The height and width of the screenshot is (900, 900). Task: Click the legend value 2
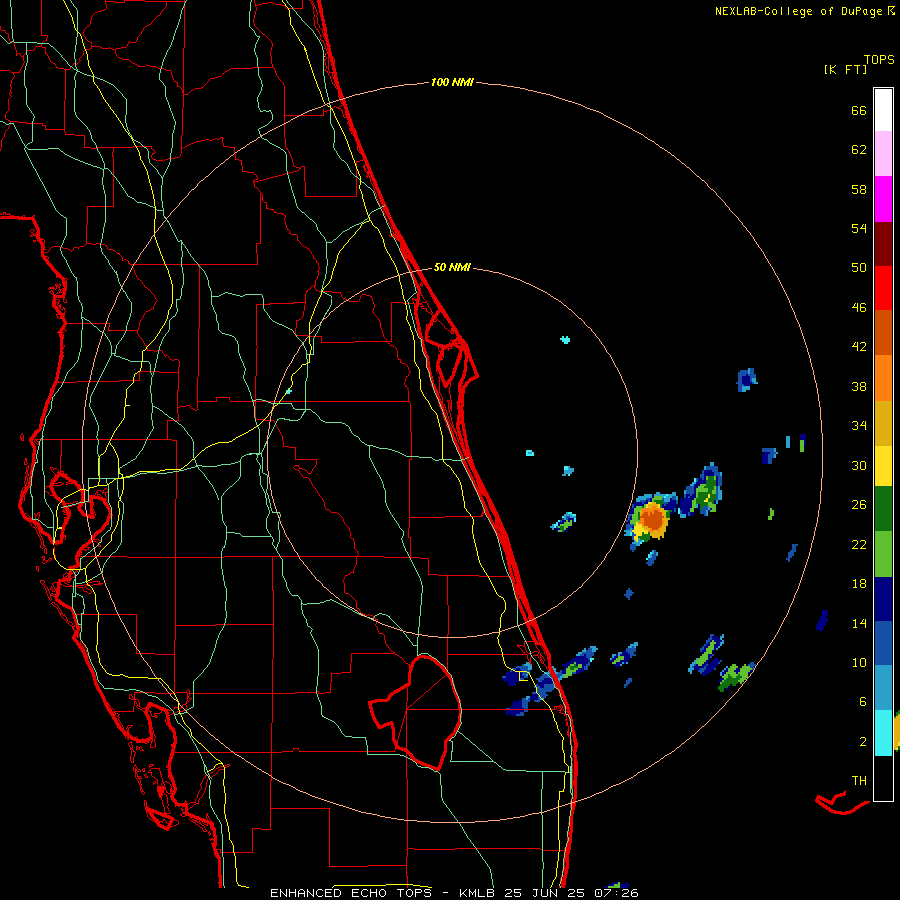tap(863, 742)
